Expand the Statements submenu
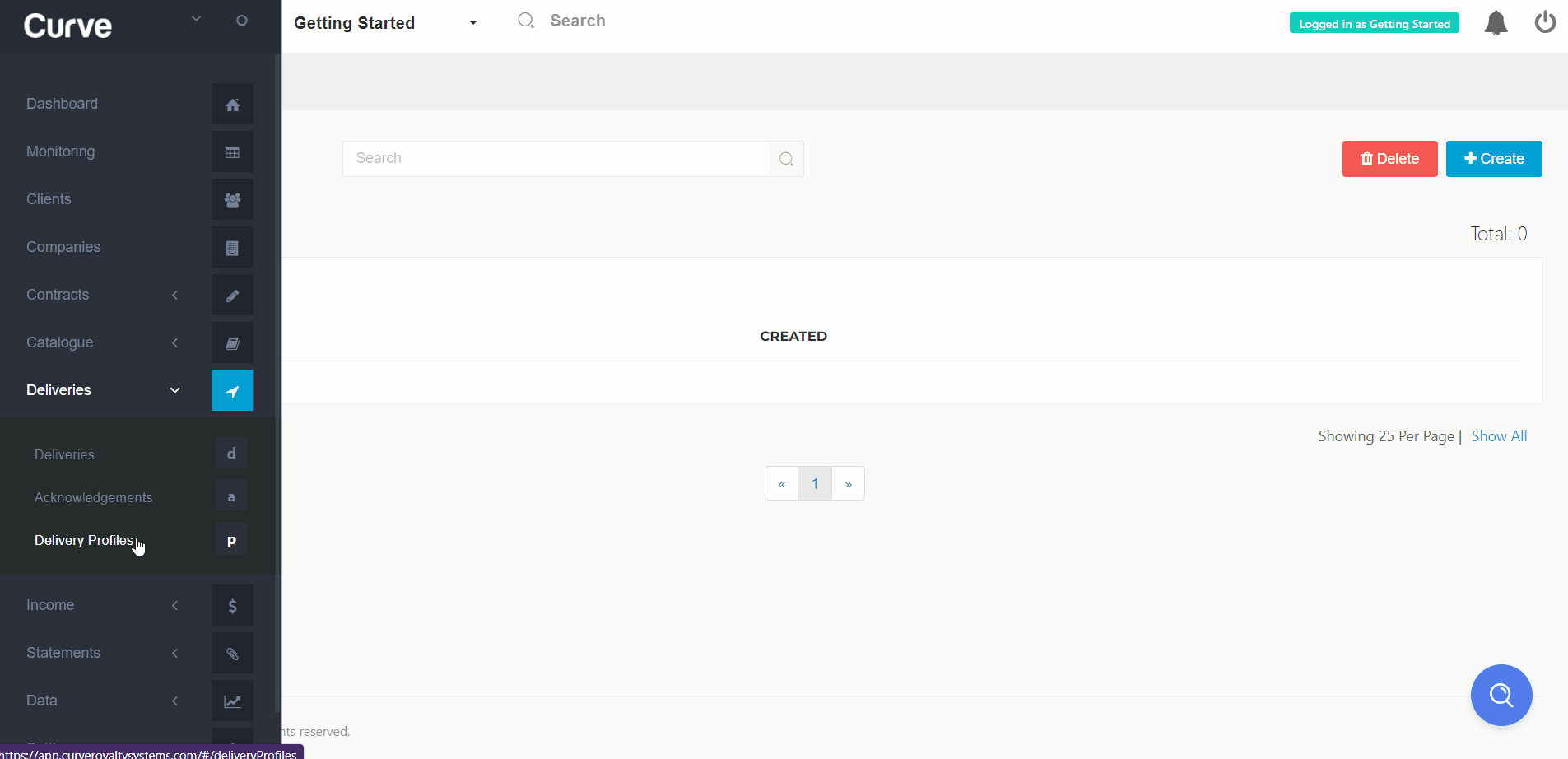Image resolution: width=1568 pixels, height=759 pixels. [x=174, y=653]
